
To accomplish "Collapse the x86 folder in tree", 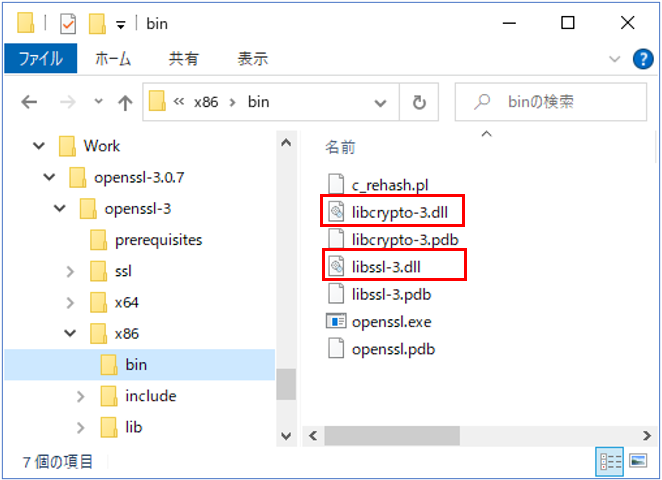I will tap(70, 333).
